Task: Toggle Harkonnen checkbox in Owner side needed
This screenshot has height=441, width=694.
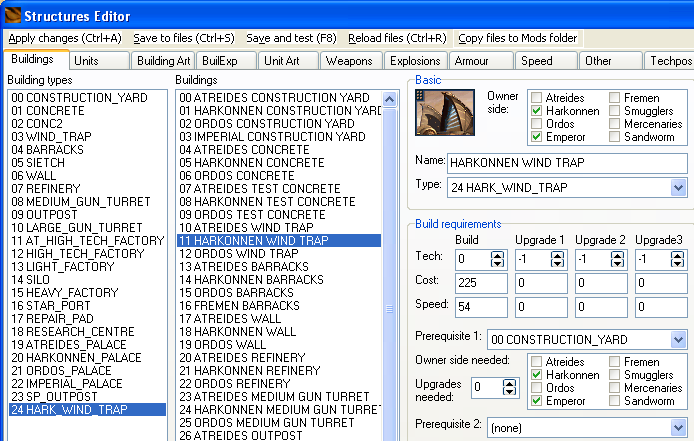Action: [536, 375]
